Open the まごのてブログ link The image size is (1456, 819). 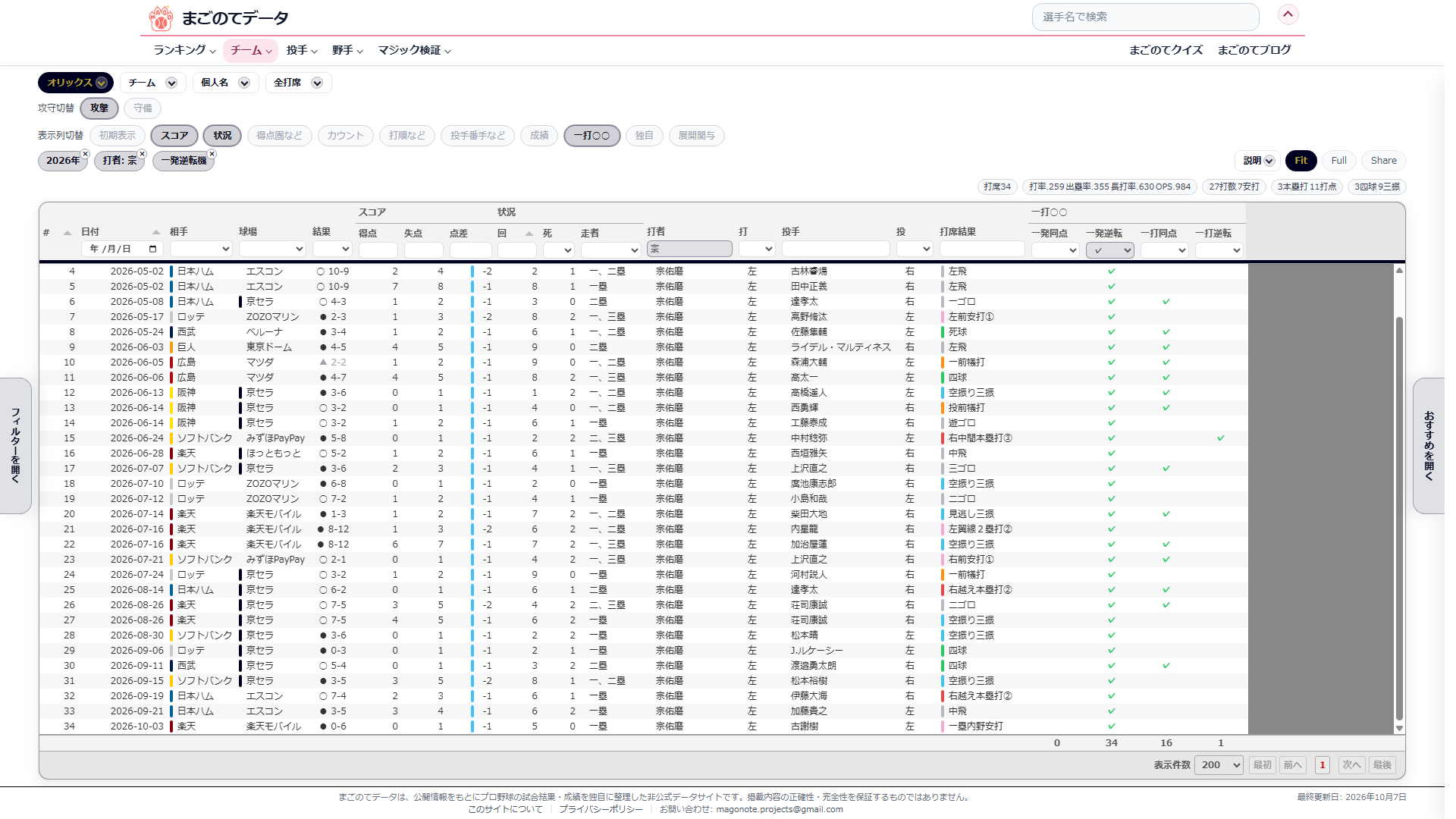point(1254,50)
